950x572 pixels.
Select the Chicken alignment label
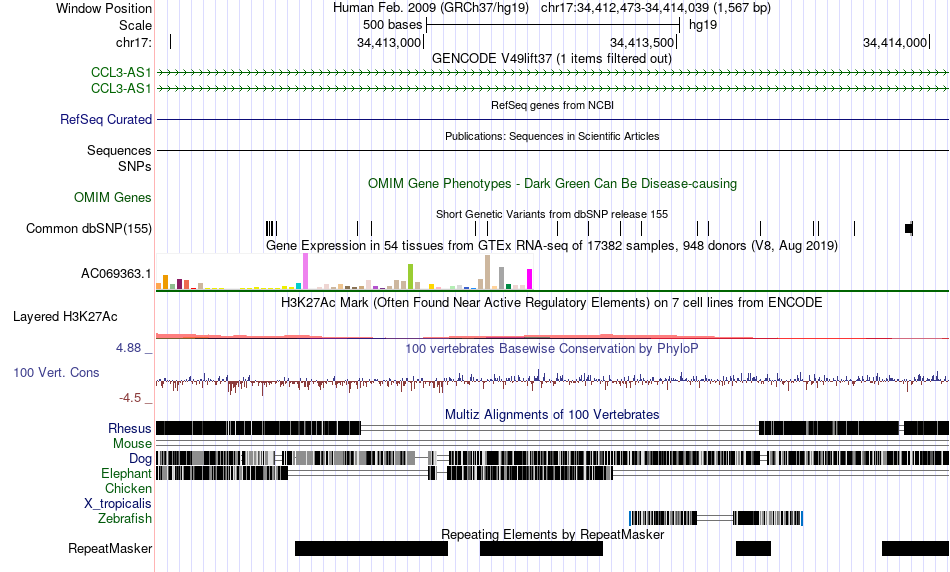point(128,488)
